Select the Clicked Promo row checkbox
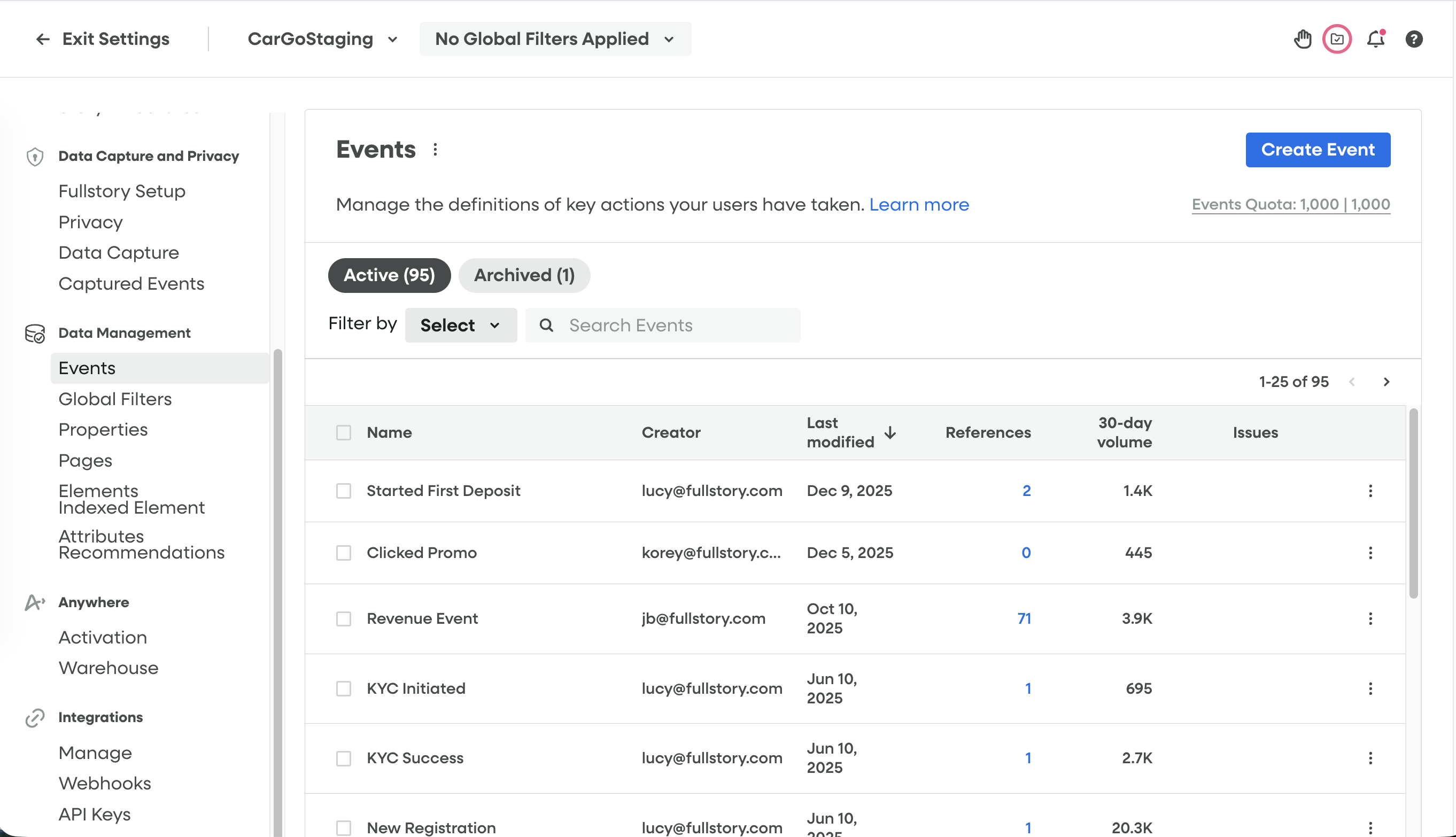 point(344,553)
